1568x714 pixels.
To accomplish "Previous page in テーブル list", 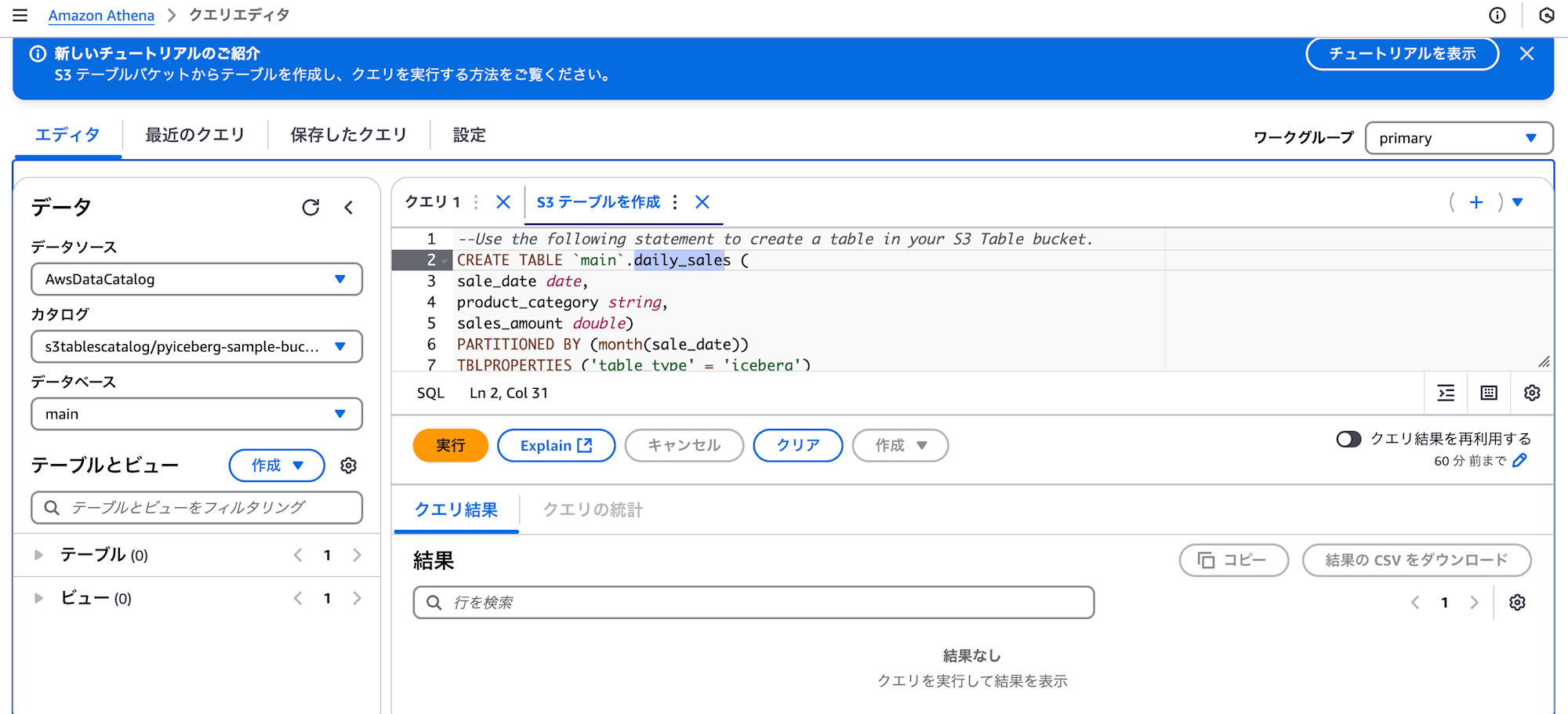I will coord(298,555).
